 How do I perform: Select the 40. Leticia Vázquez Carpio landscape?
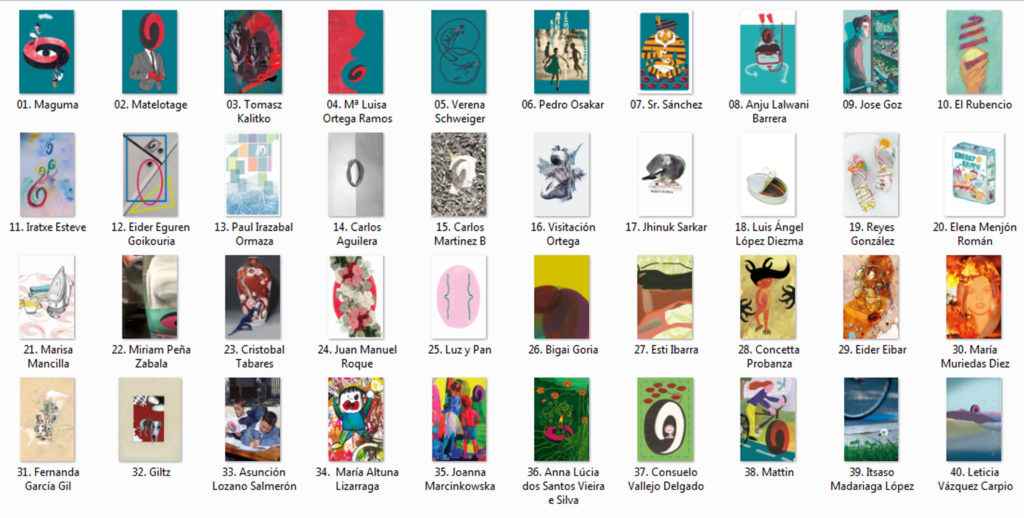[974, 420]
